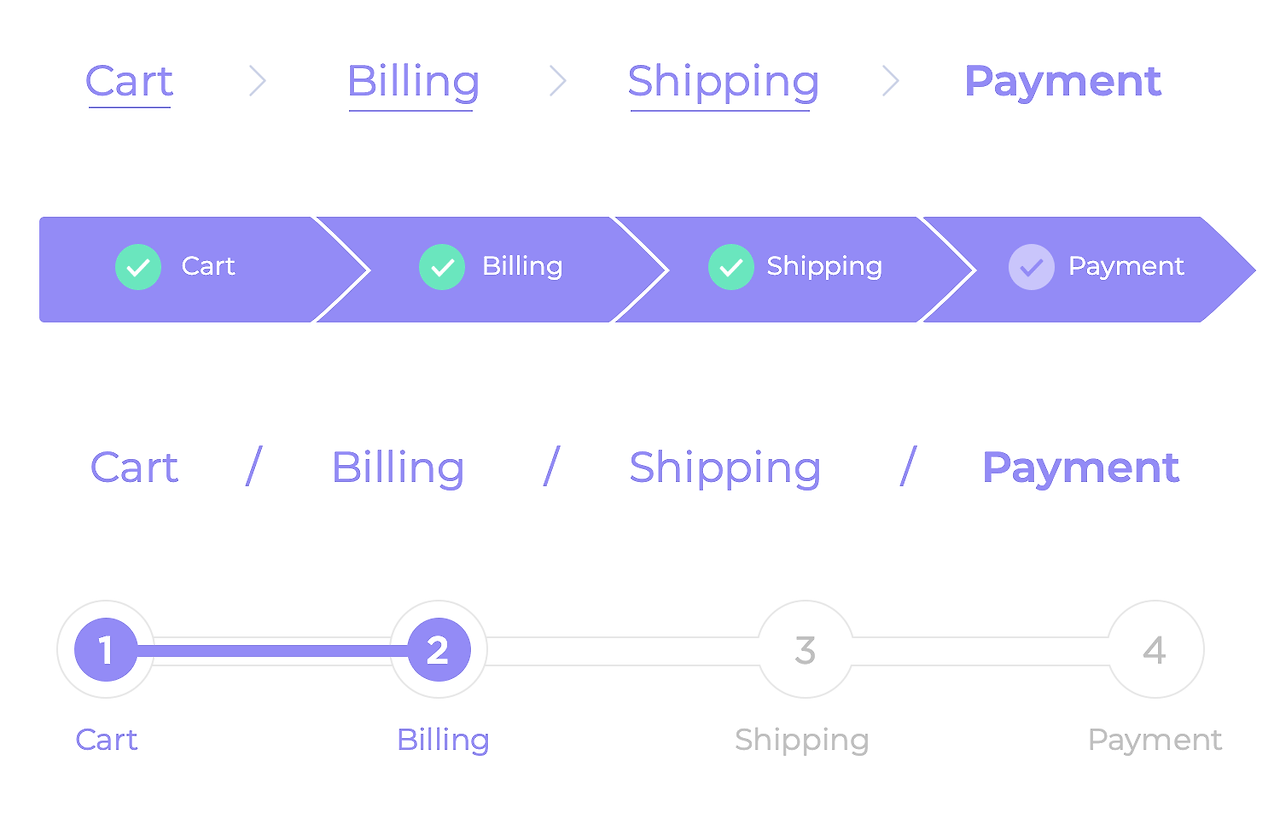Select Payment in the top breadcrumb trail
This screenshot has height=819, width=1280.
[x=1062, y=81]
